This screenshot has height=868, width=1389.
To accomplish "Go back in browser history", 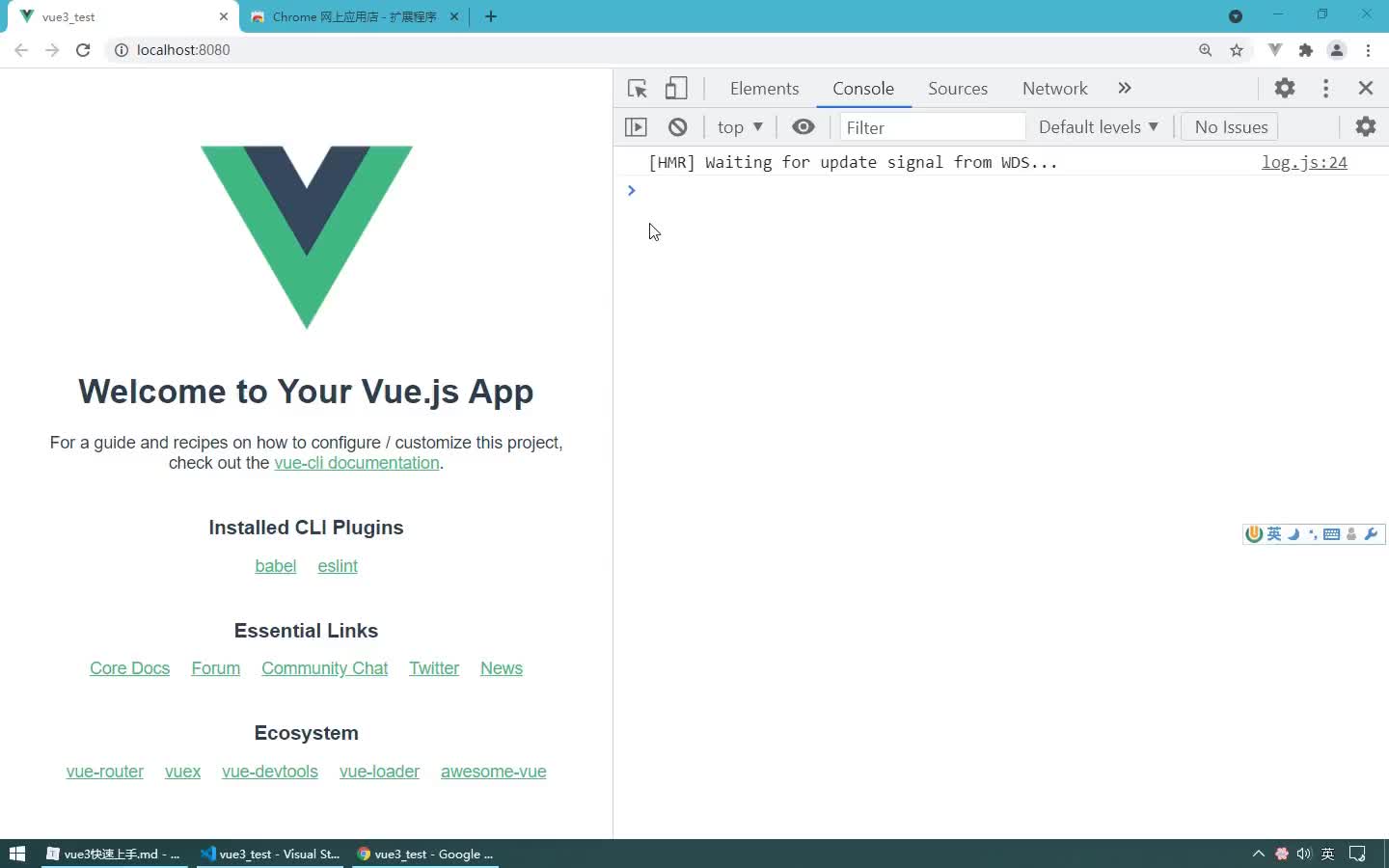I will coord(21,50).
